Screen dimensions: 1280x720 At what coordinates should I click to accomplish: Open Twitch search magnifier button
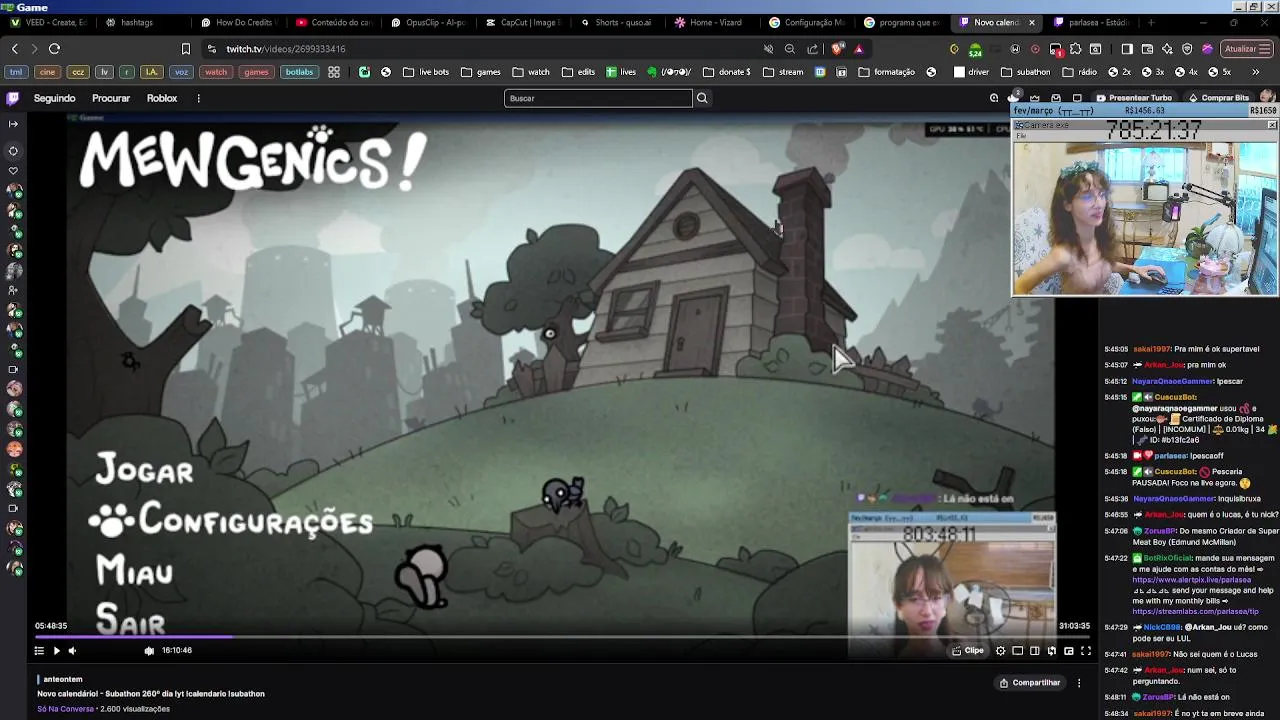[x=702, y=98]
